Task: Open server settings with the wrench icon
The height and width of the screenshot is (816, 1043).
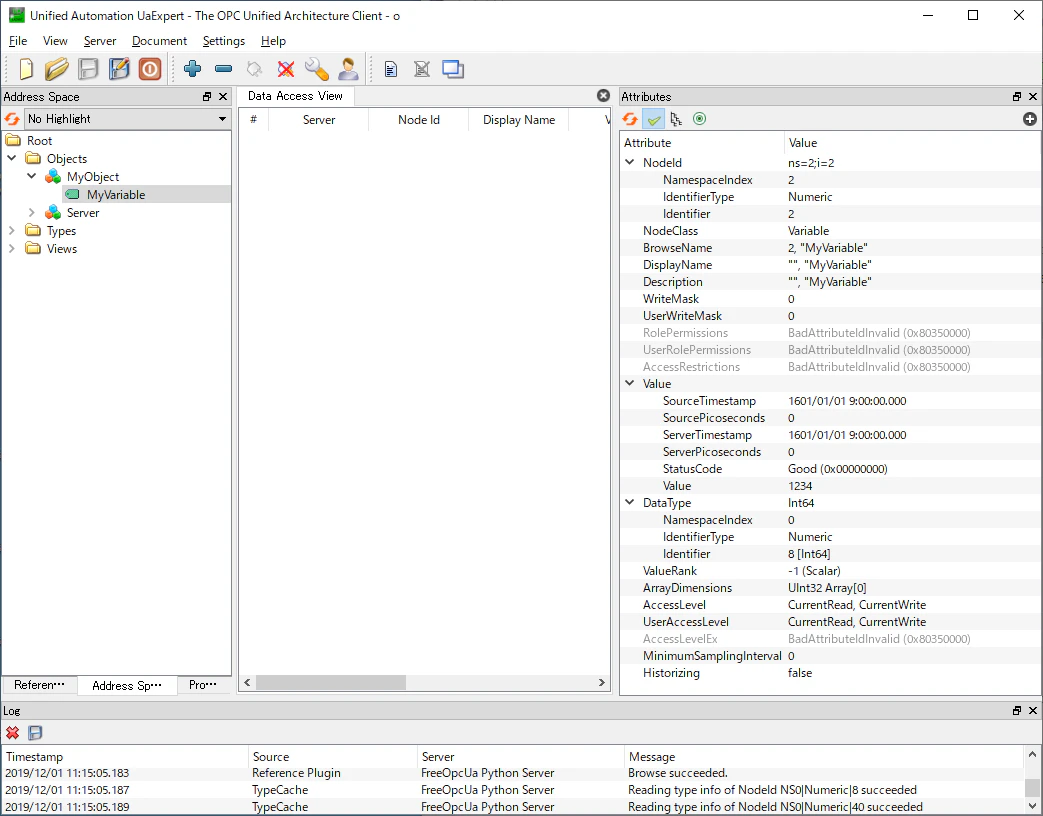Action: (x=317, y=68)
